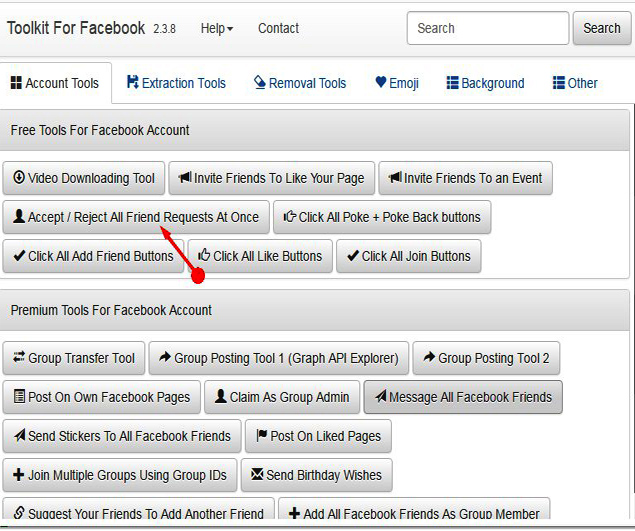Viewport: 635px width, 531px height.
Task: Click the eraser icon of Removal Tools tab
Action: coord(260,82)
